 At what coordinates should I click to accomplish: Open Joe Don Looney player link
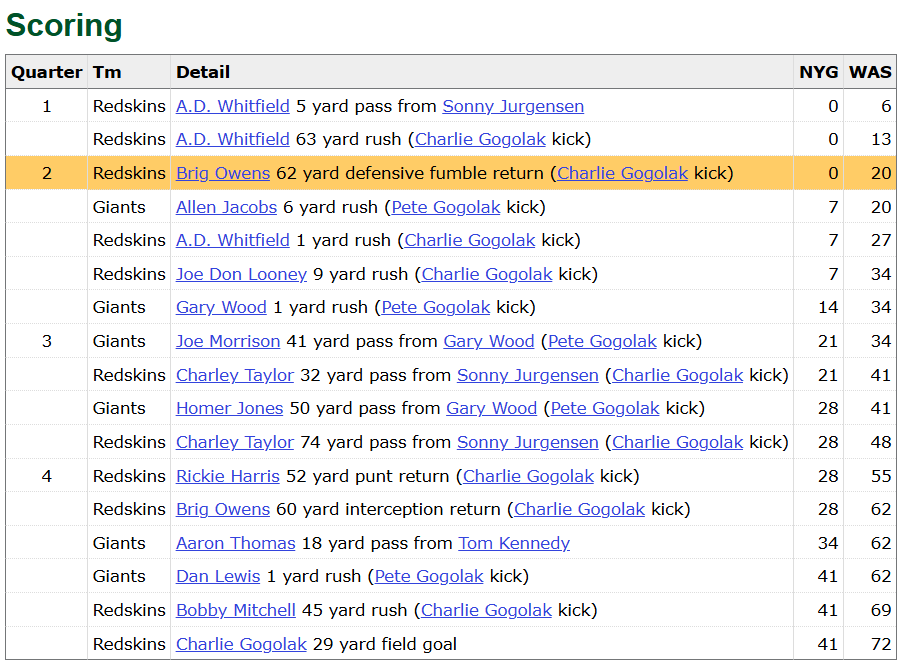click(x=241, y=274)
